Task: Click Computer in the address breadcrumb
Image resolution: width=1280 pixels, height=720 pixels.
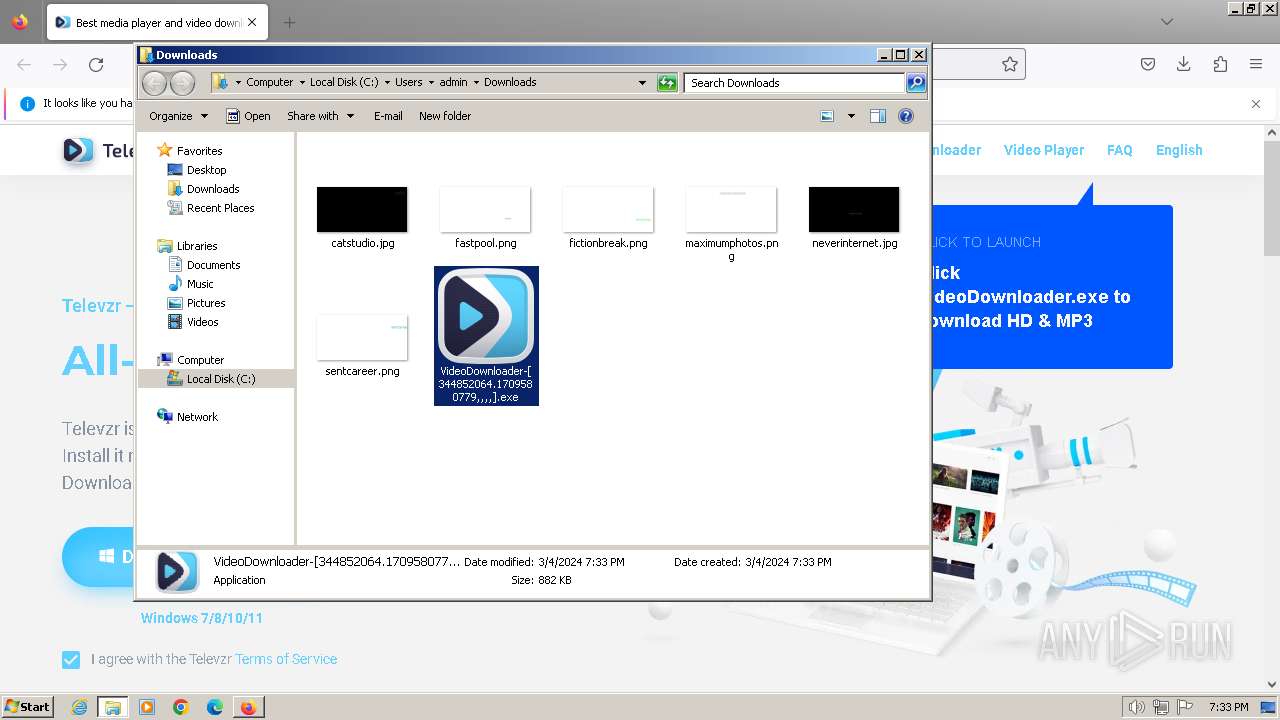Action: click(270, 82)
